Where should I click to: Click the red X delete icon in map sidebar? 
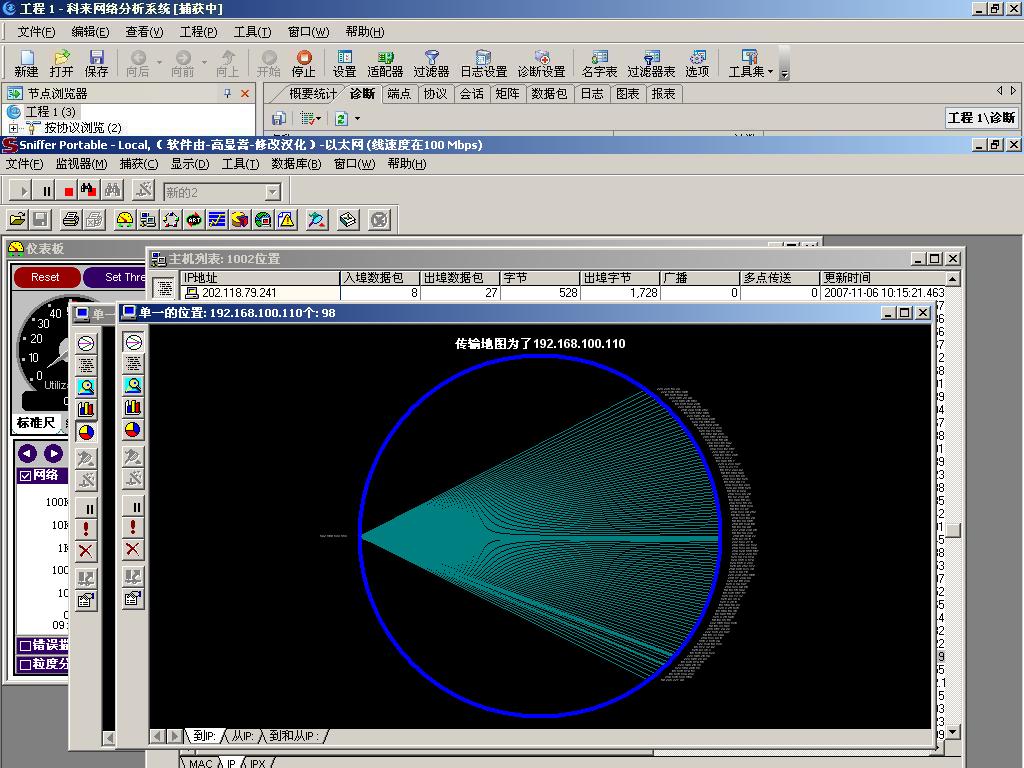133,549
